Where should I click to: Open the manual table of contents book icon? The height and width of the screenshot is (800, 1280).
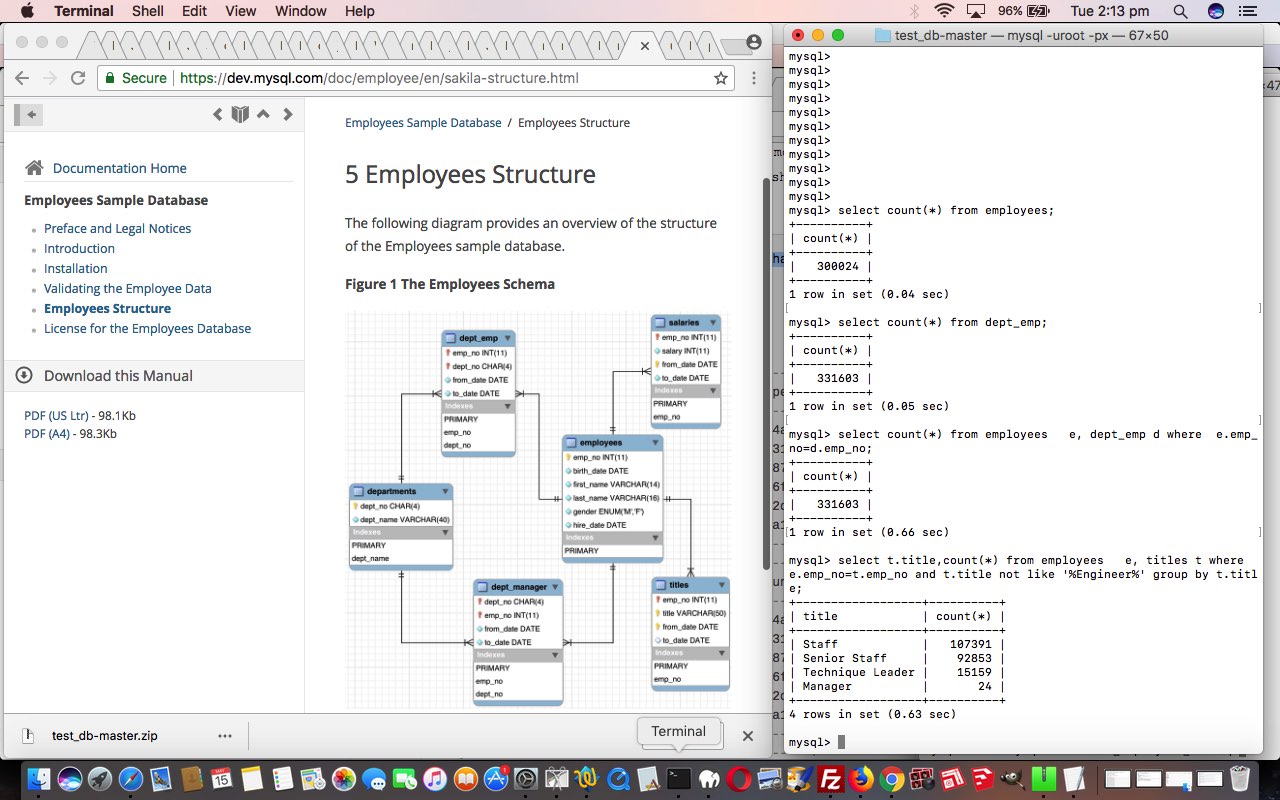tap(240, 114)
